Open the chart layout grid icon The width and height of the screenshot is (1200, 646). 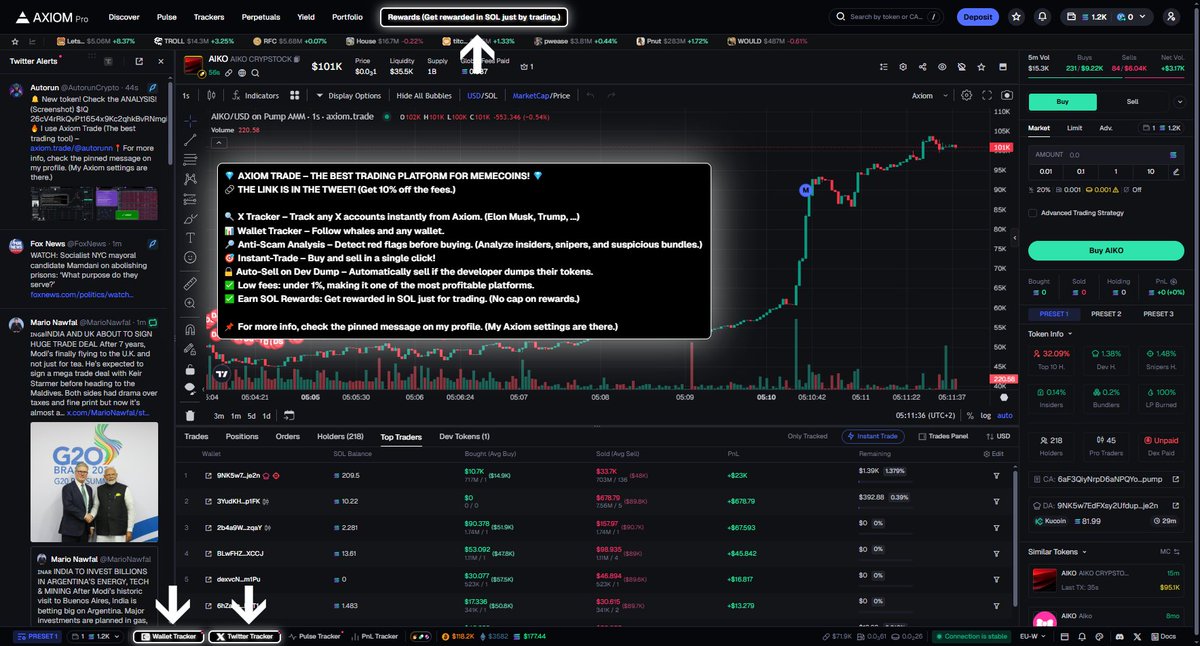click(295, 96)
